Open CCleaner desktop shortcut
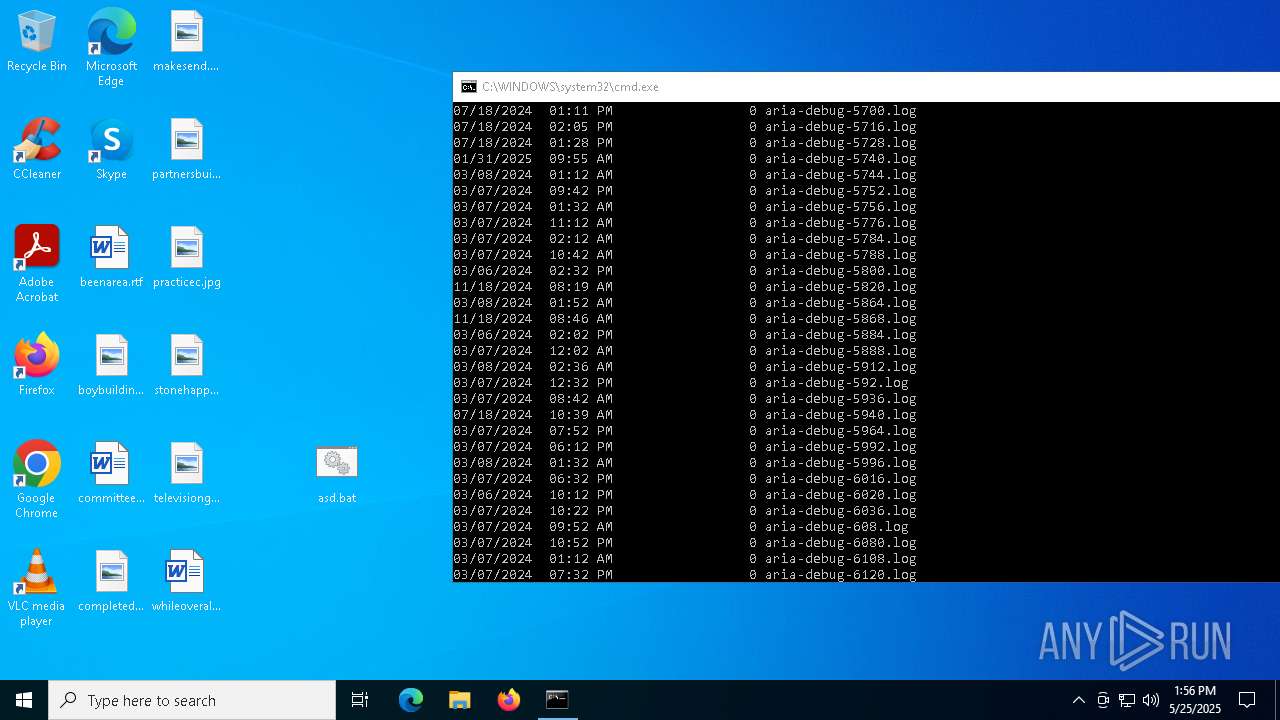1280x720 pixels. (37, 150)
